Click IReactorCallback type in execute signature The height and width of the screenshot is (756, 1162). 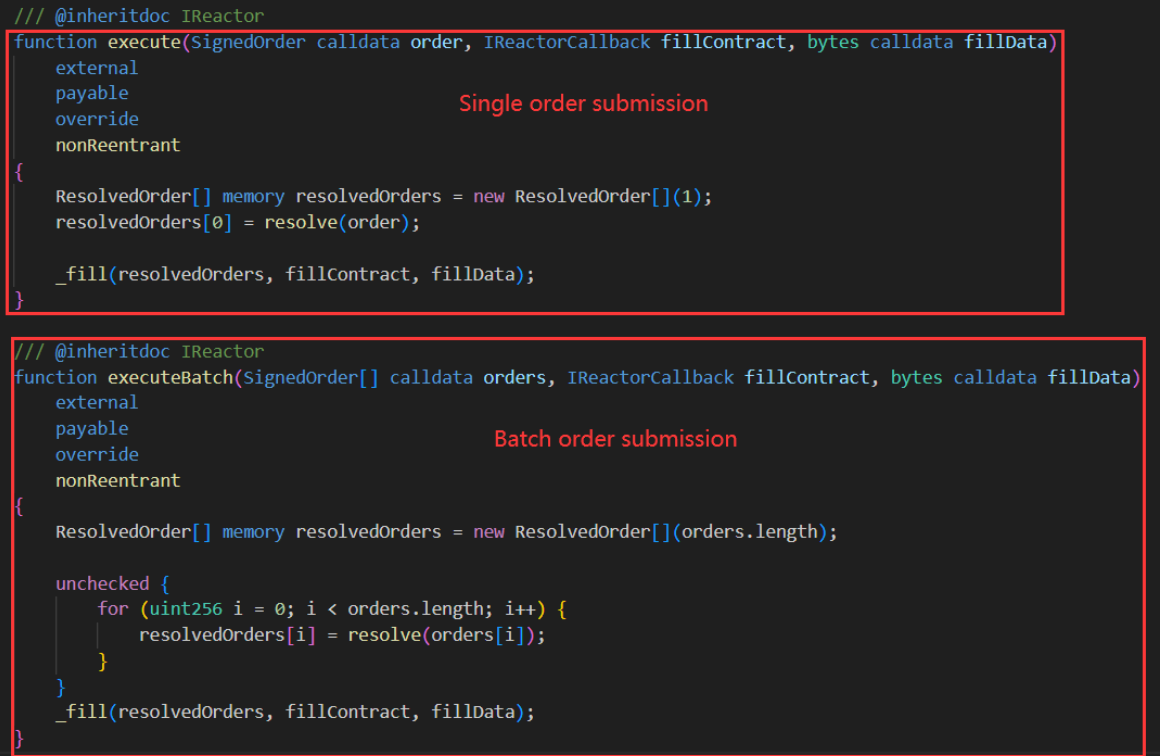pyautogui.click(x=567, y=42)
